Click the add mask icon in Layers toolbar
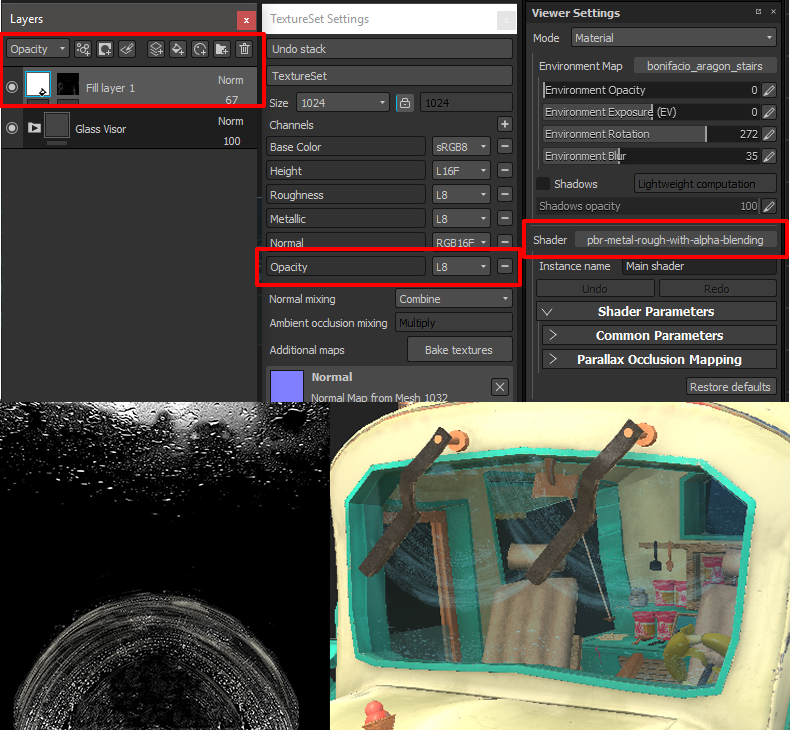 105,49
